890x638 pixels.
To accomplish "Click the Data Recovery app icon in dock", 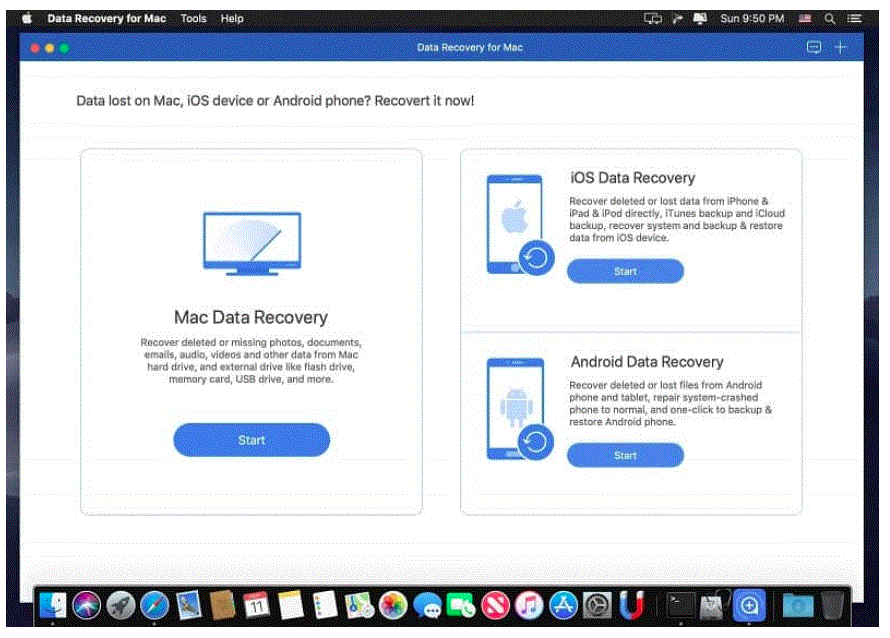I will coord(749,606).
